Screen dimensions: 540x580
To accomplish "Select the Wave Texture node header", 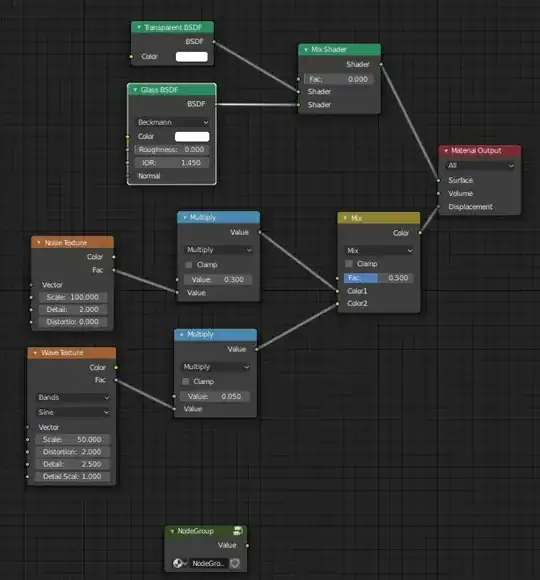I will tap(72, 353).
